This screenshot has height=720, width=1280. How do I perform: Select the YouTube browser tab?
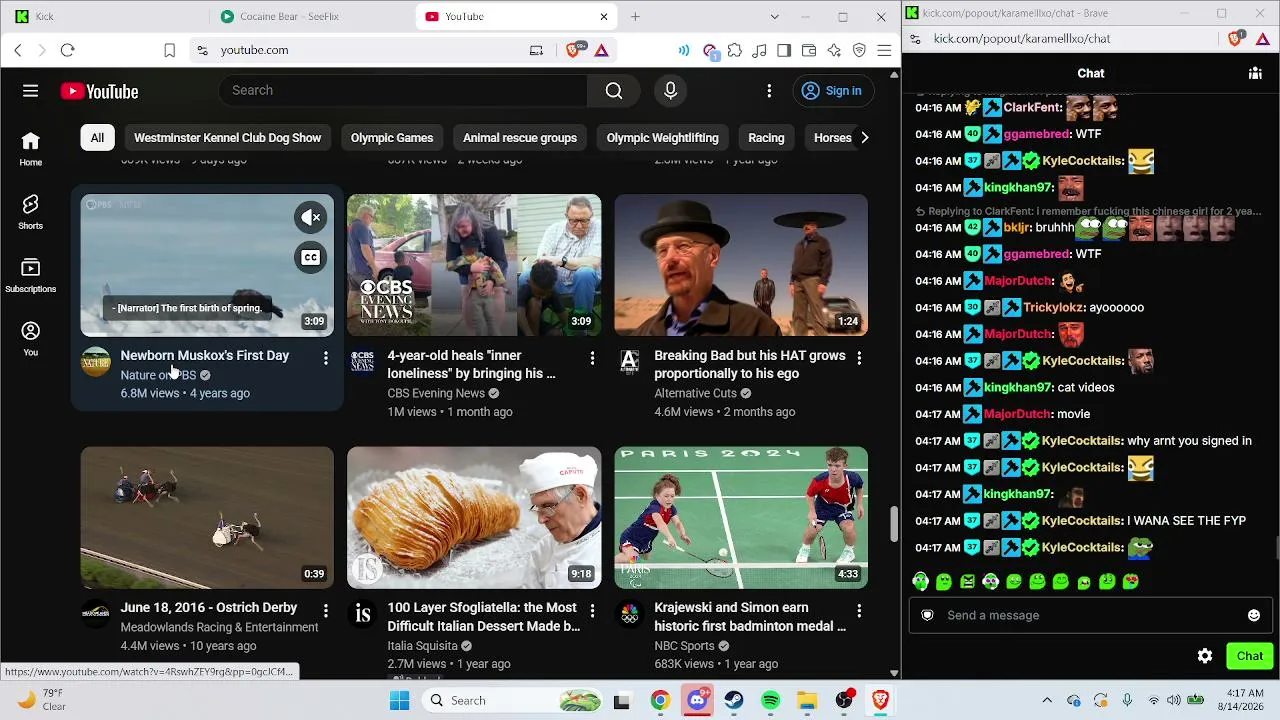pyautogui.click(x=518, y=17)
